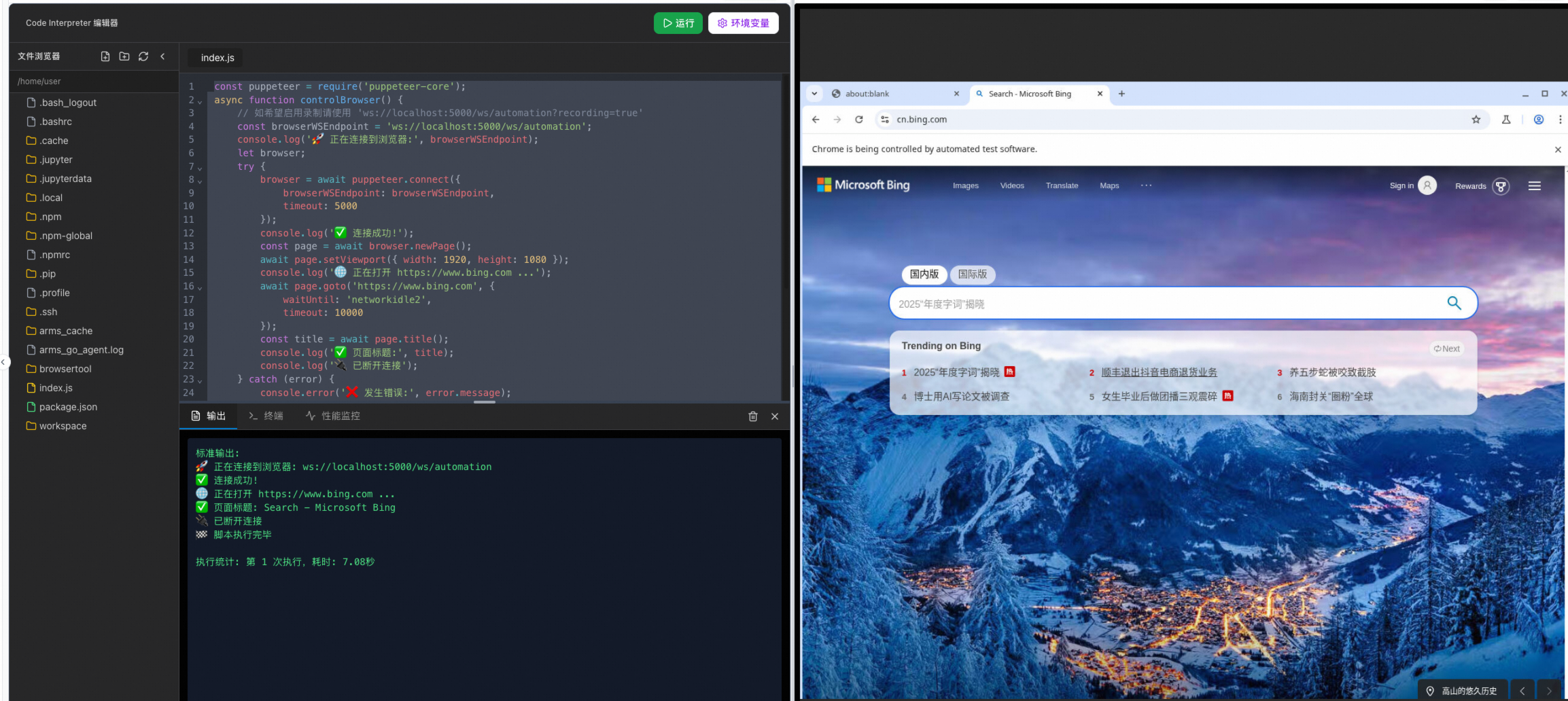Open a new Chrome tab
This screenshot has height=701, width=1568.
pos(1121,94)
